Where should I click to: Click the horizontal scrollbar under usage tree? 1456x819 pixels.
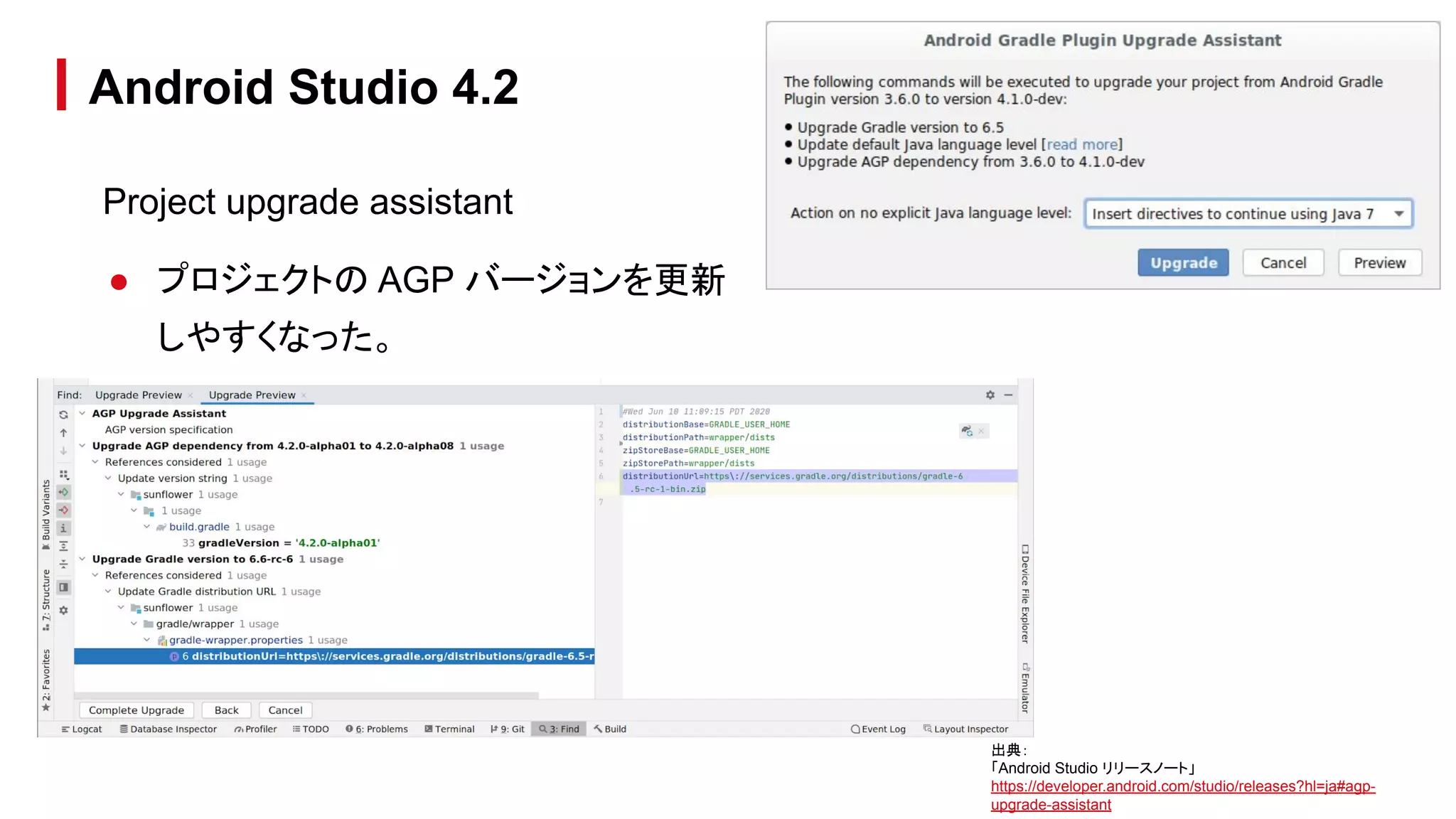click(306, 695)
